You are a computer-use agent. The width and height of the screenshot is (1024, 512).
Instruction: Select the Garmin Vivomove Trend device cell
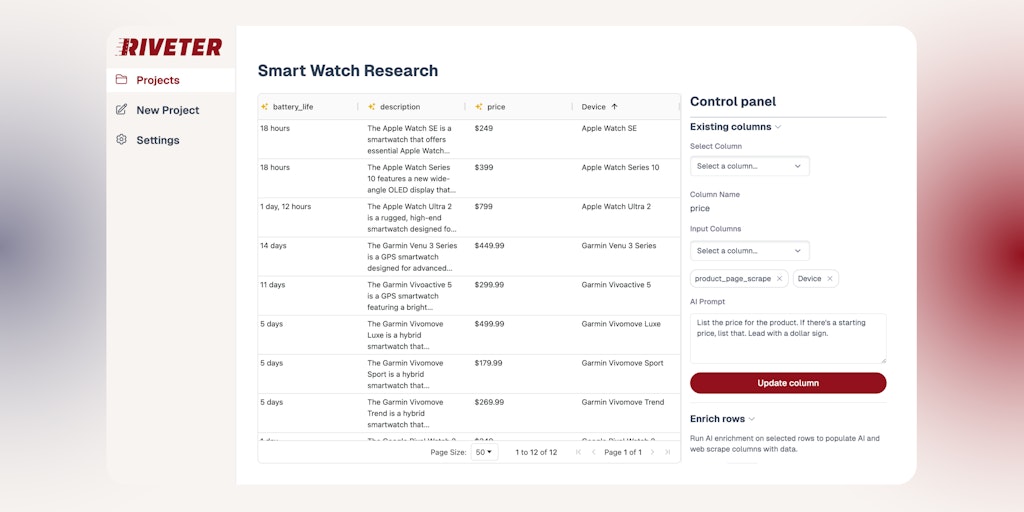pyautogui.click(x=622, y=403)
